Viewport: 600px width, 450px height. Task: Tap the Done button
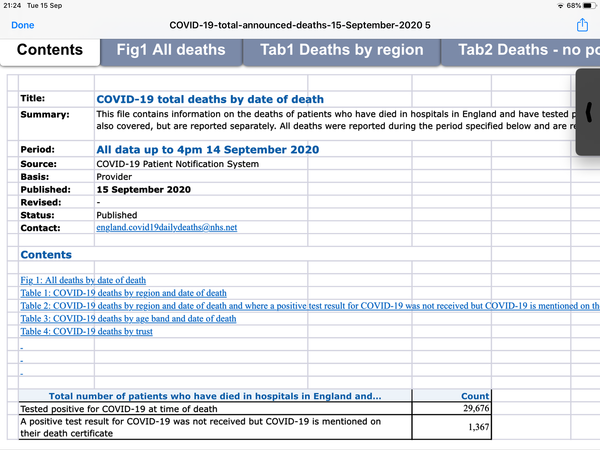point(23,25)
